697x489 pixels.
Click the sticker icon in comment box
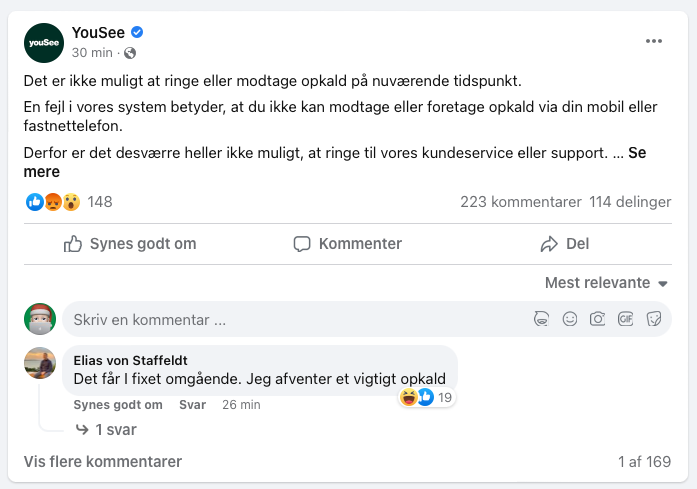(654, 320)
